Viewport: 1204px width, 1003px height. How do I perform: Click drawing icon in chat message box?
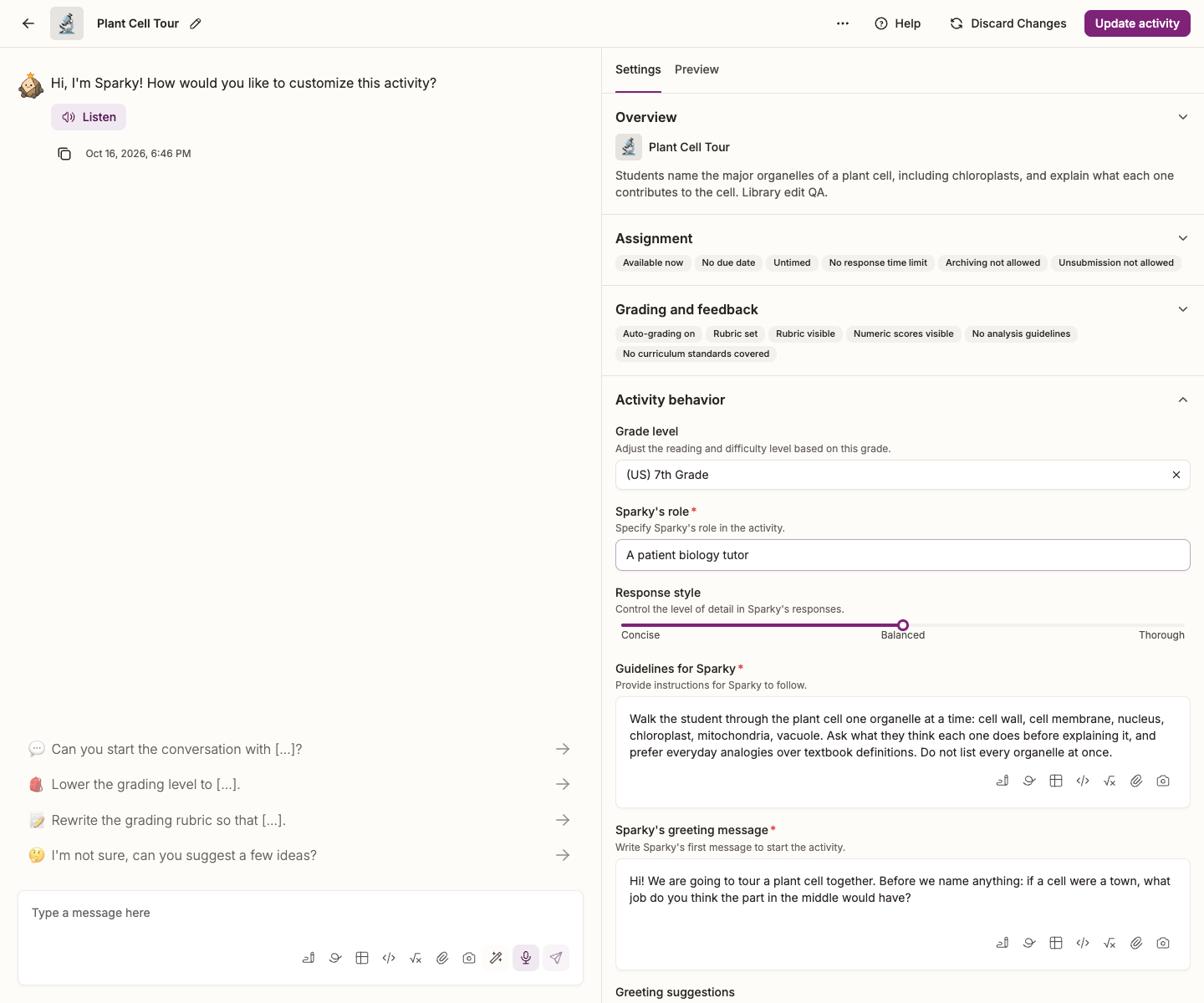tap(309, 958)
